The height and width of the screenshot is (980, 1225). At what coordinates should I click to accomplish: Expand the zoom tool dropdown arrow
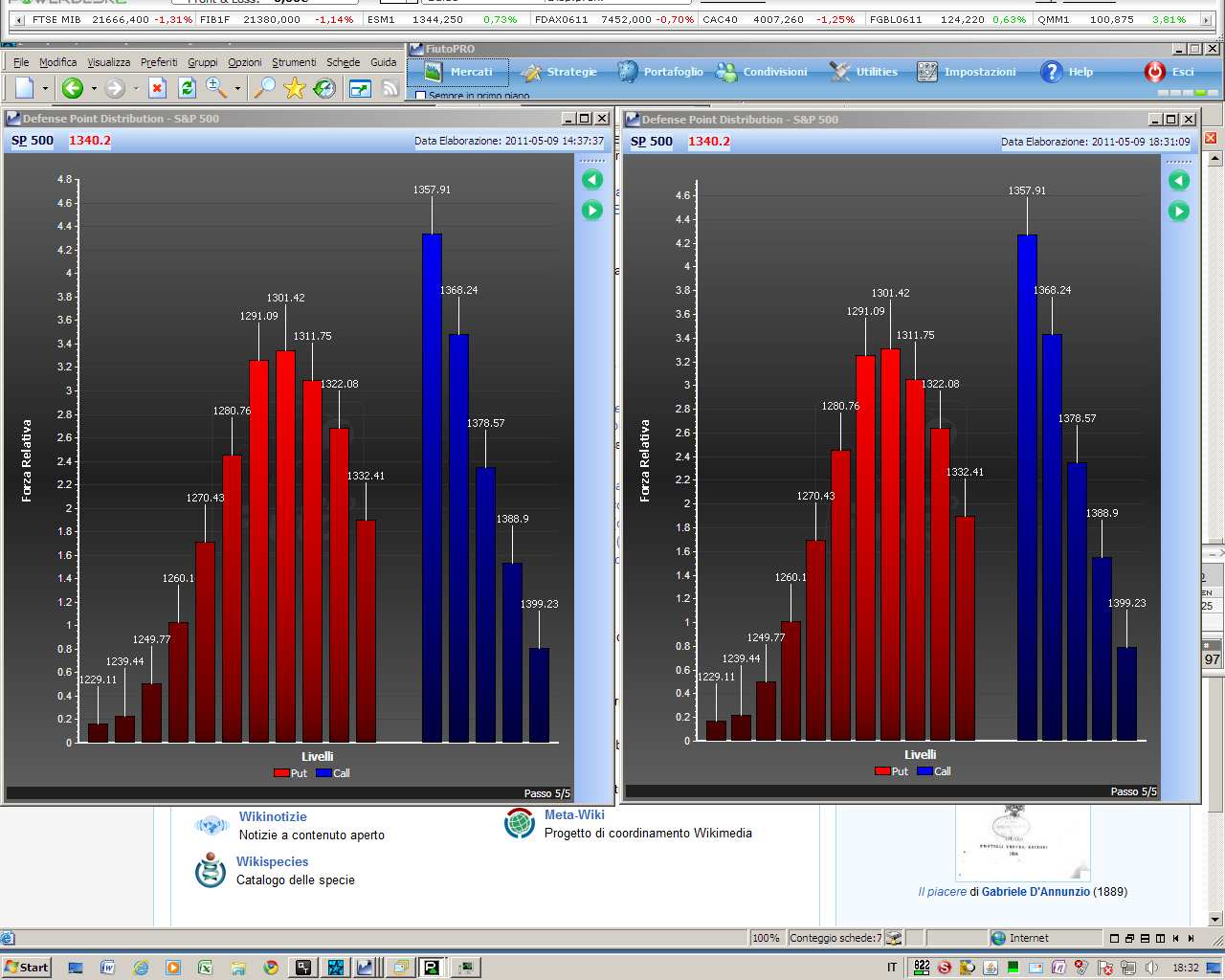(x=237, y=89)
